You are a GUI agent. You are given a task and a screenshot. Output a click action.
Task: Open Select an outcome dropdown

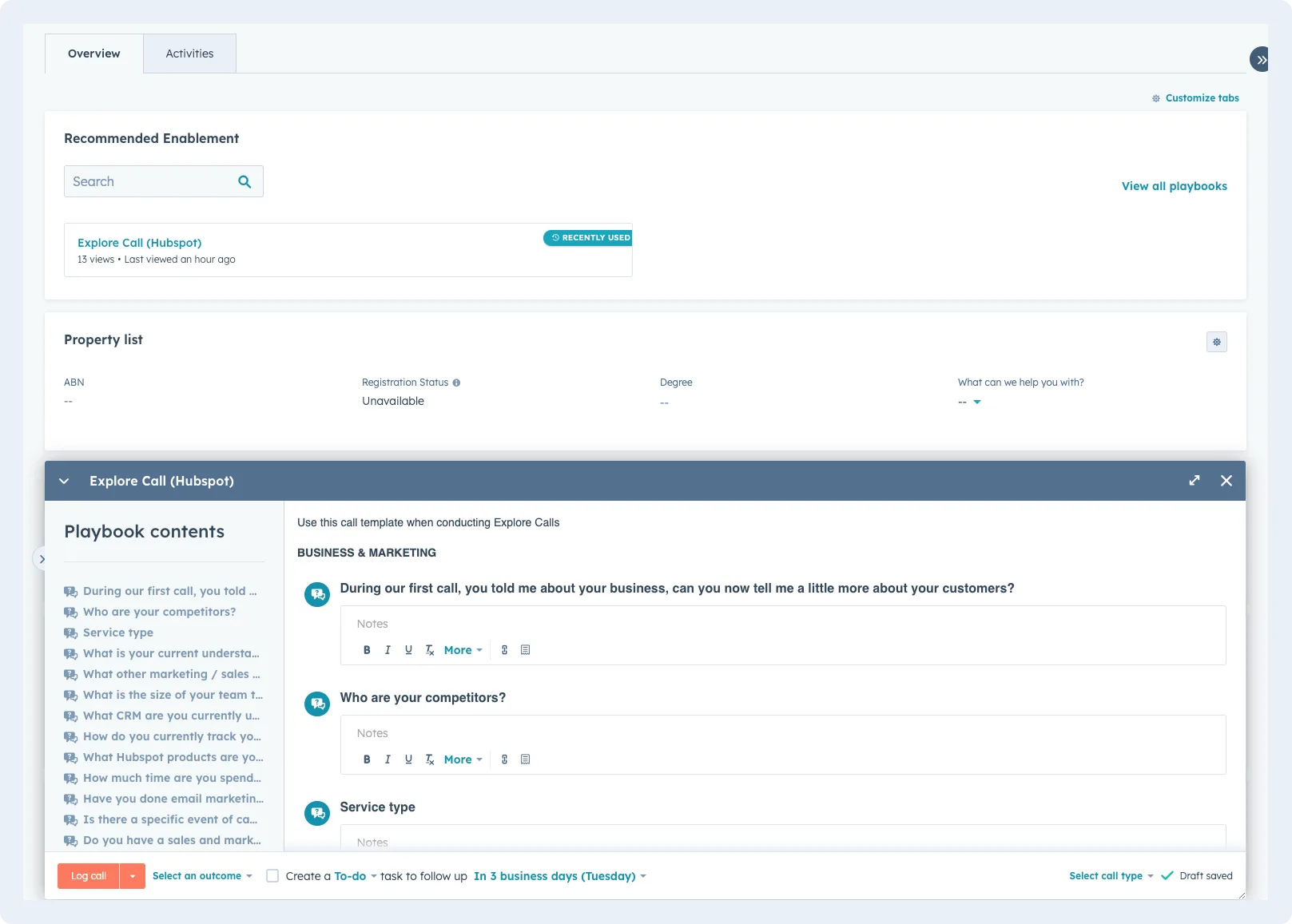tap(202, 876)
